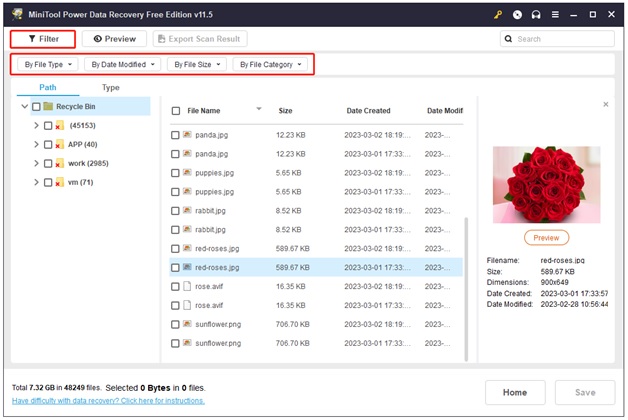Check the box for panda.jpg
This screenshot has width=628, height=420.
tap(175, 133)
